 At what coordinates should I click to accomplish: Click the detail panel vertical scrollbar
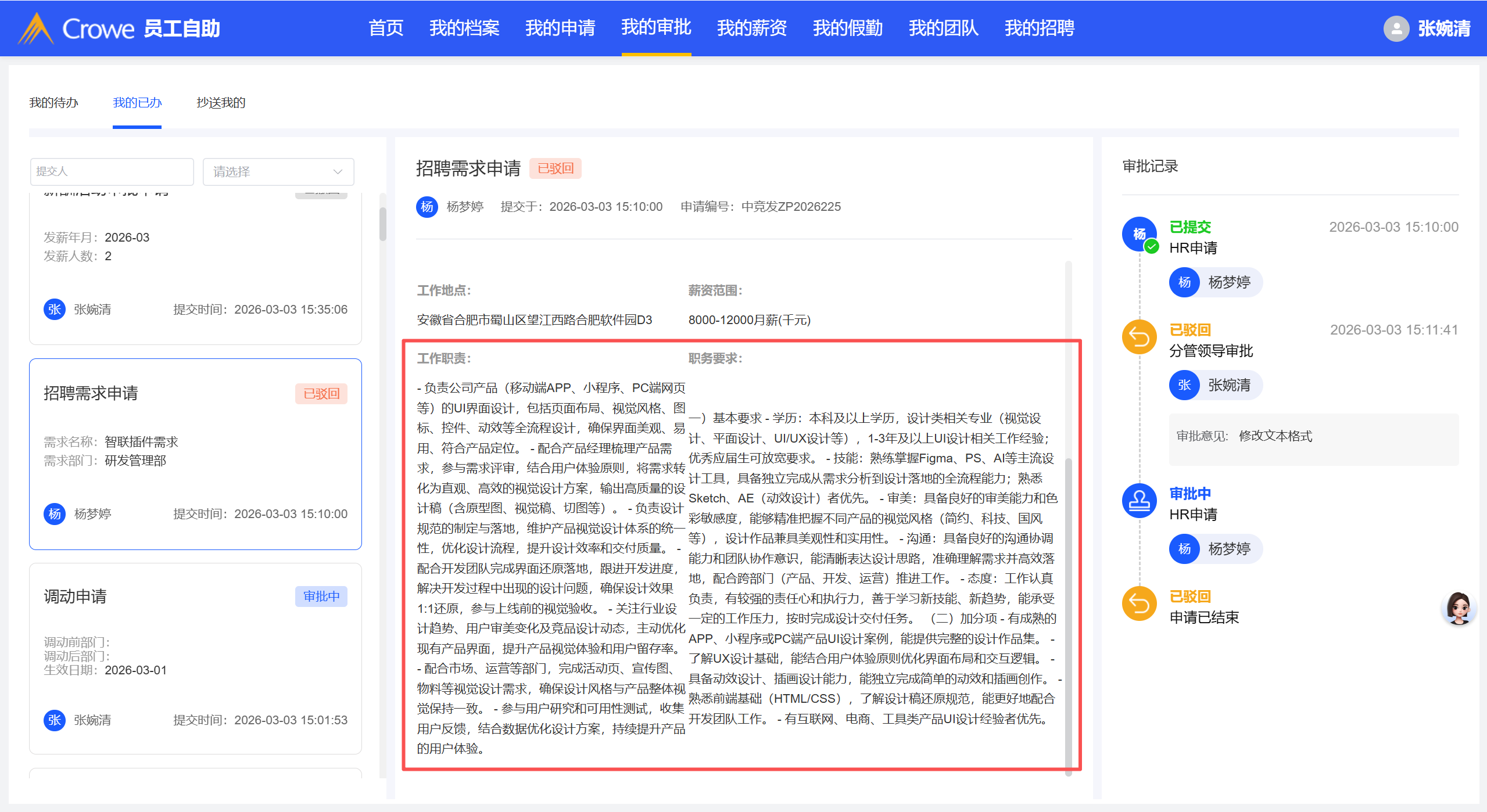1068,616
